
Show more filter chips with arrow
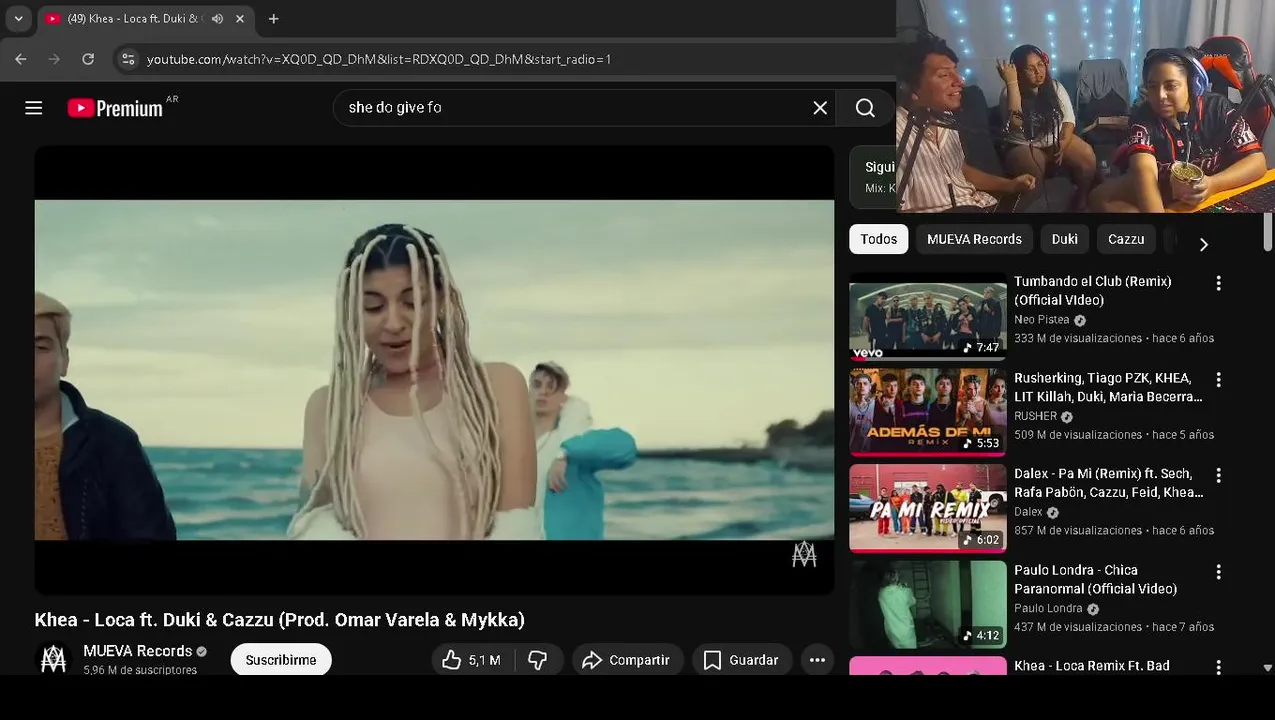click(1203, 244)
